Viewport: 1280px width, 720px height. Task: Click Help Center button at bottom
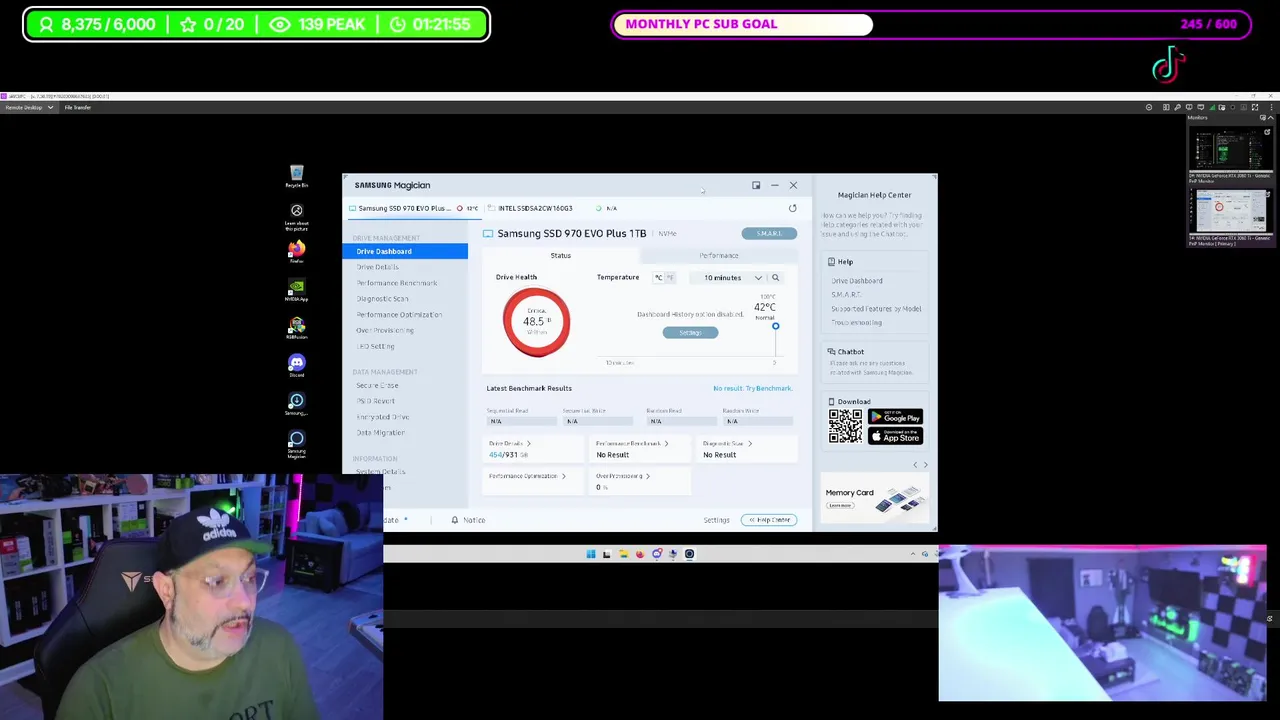pyautogui.click(x=769, y=520)
